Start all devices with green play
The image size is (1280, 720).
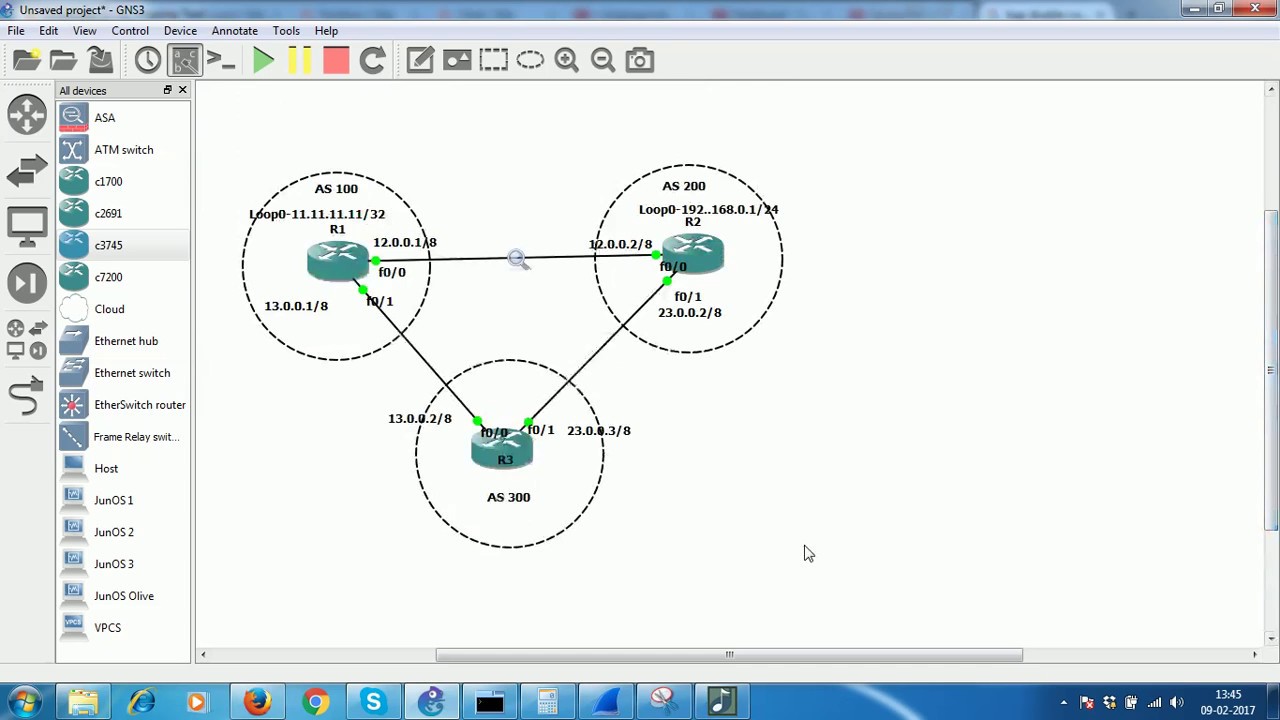264,60
